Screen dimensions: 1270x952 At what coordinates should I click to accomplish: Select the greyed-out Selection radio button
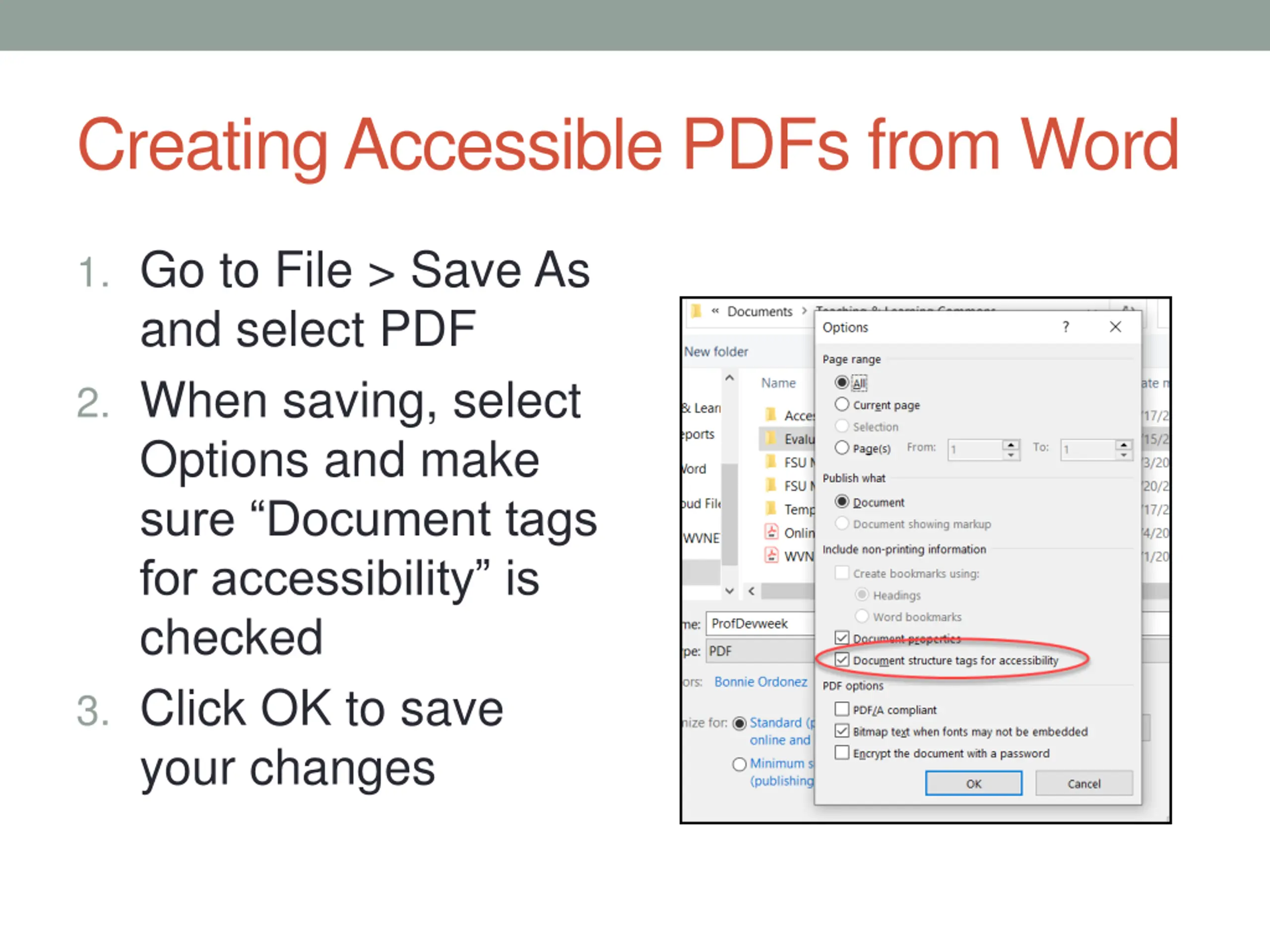point(842,426)
